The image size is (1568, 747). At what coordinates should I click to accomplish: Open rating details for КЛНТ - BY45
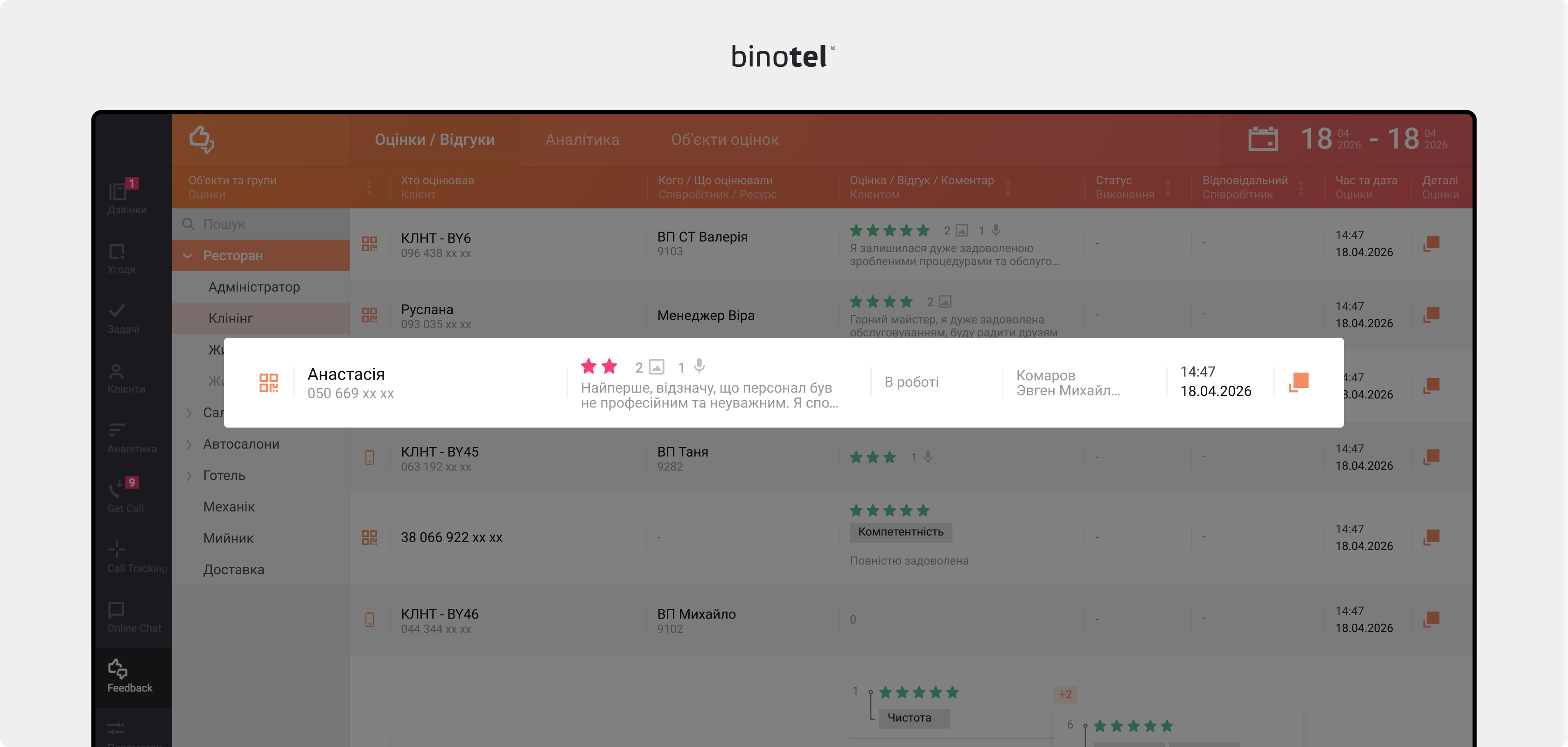point(1432,457)
